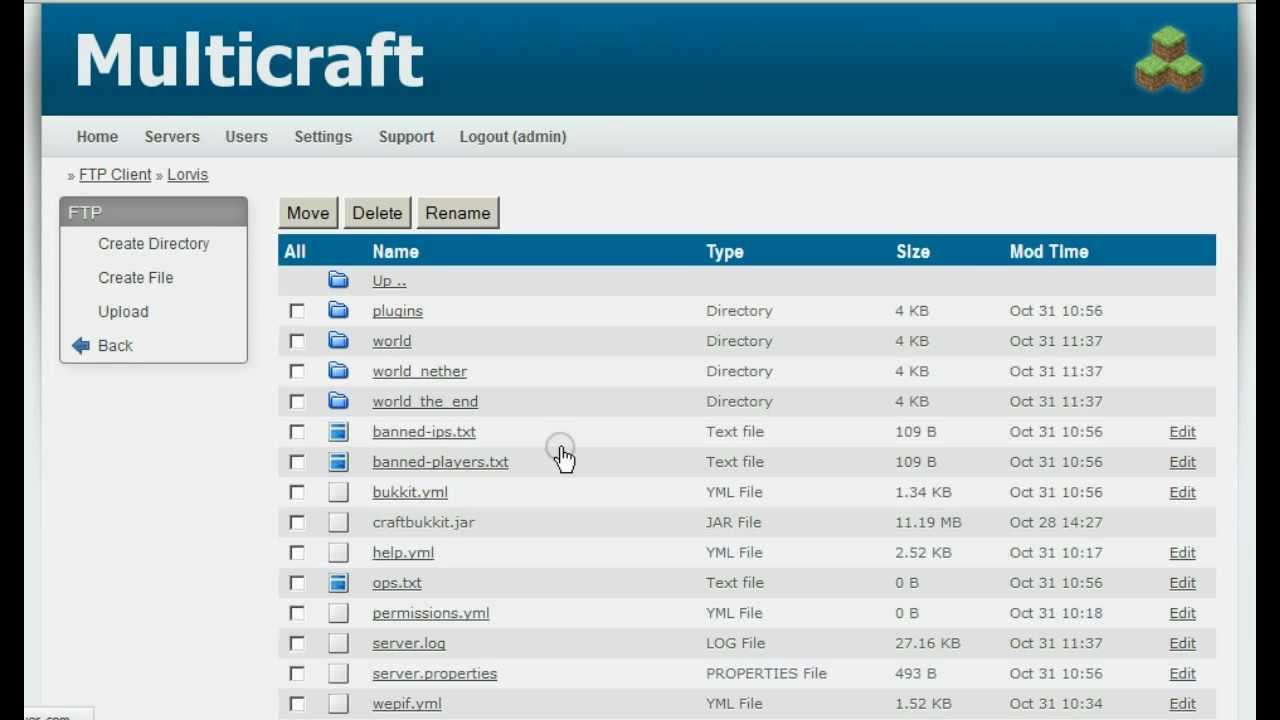Navigate to the Servers tab

171,137
